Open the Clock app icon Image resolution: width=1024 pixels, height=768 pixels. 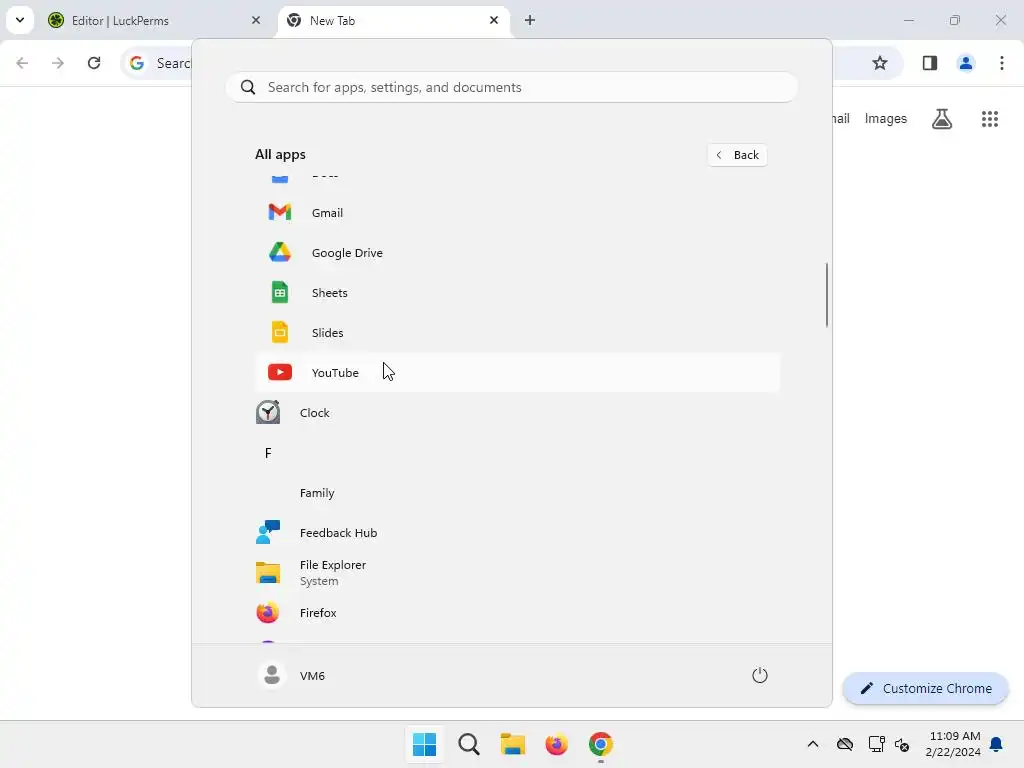point(268,412)
